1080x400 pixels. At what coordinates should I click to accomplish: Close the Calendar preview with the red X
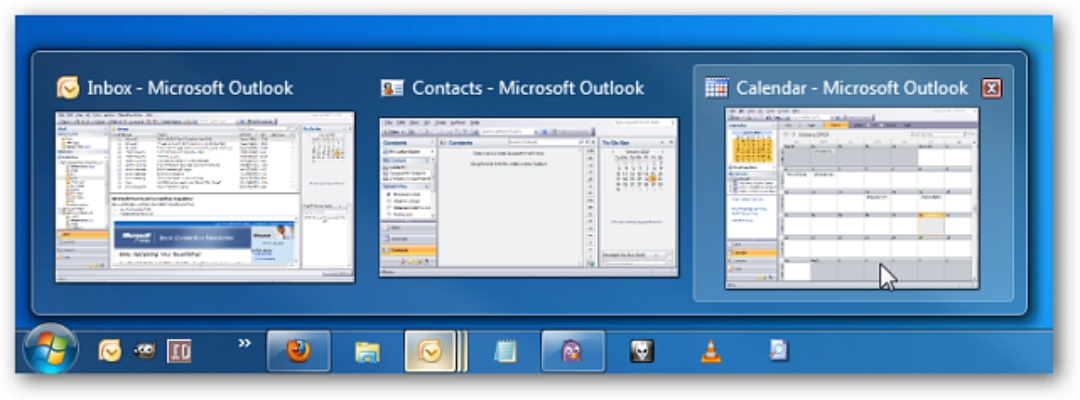point(990,88)
